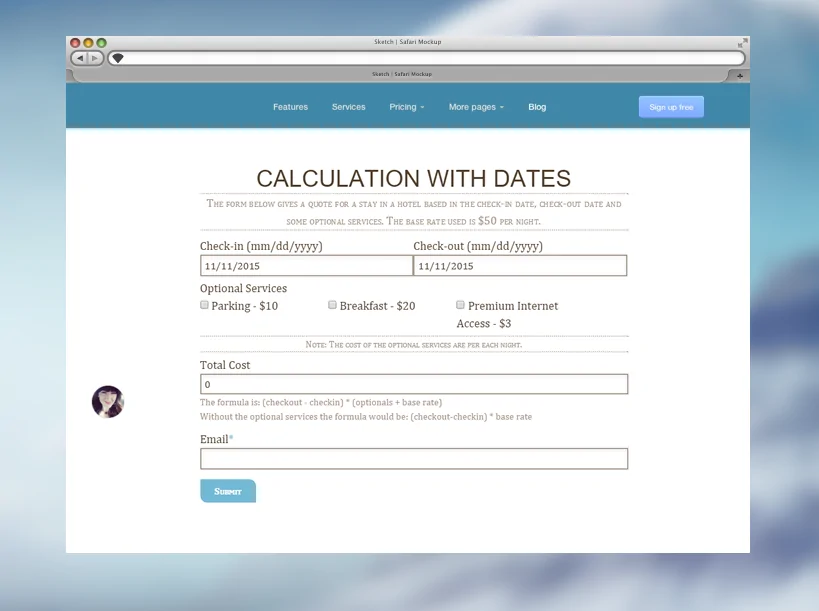Select the Services navigation item

[x=348, y=107]
